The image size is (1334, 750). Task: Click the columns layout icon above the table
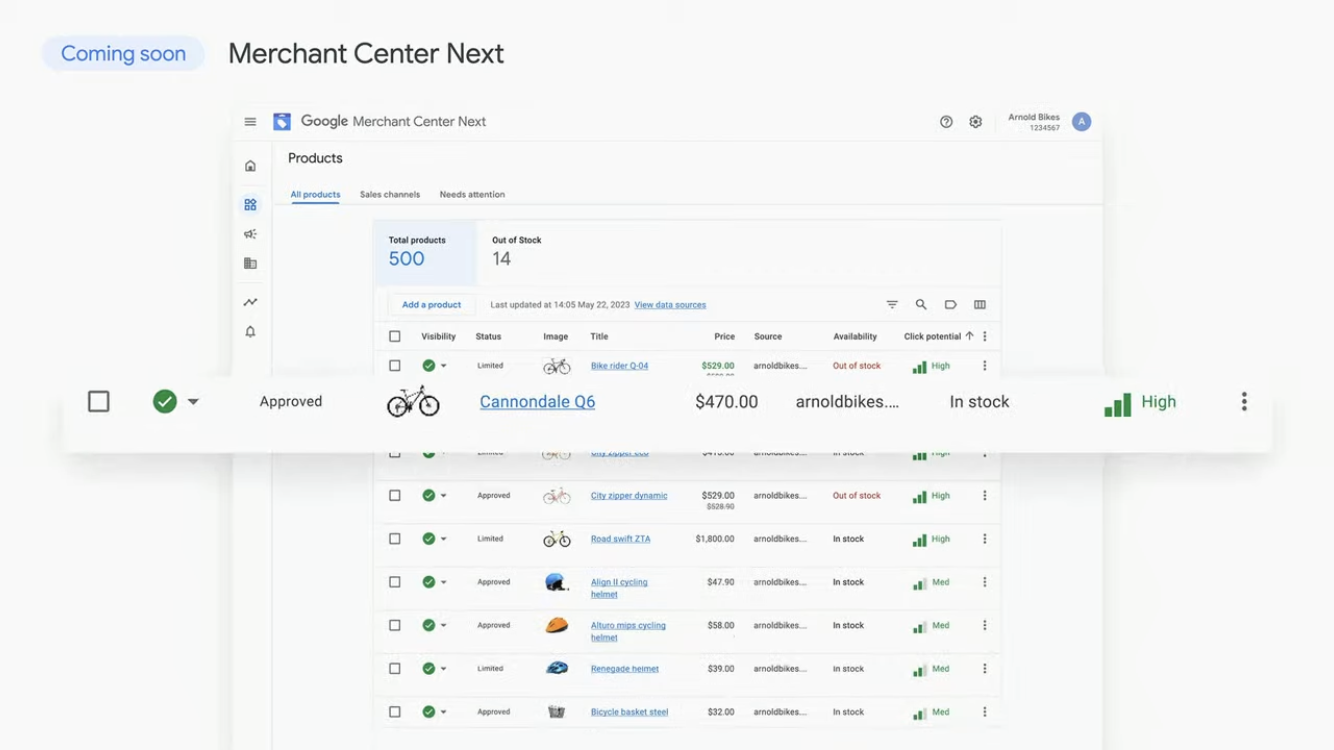point(980,305)
